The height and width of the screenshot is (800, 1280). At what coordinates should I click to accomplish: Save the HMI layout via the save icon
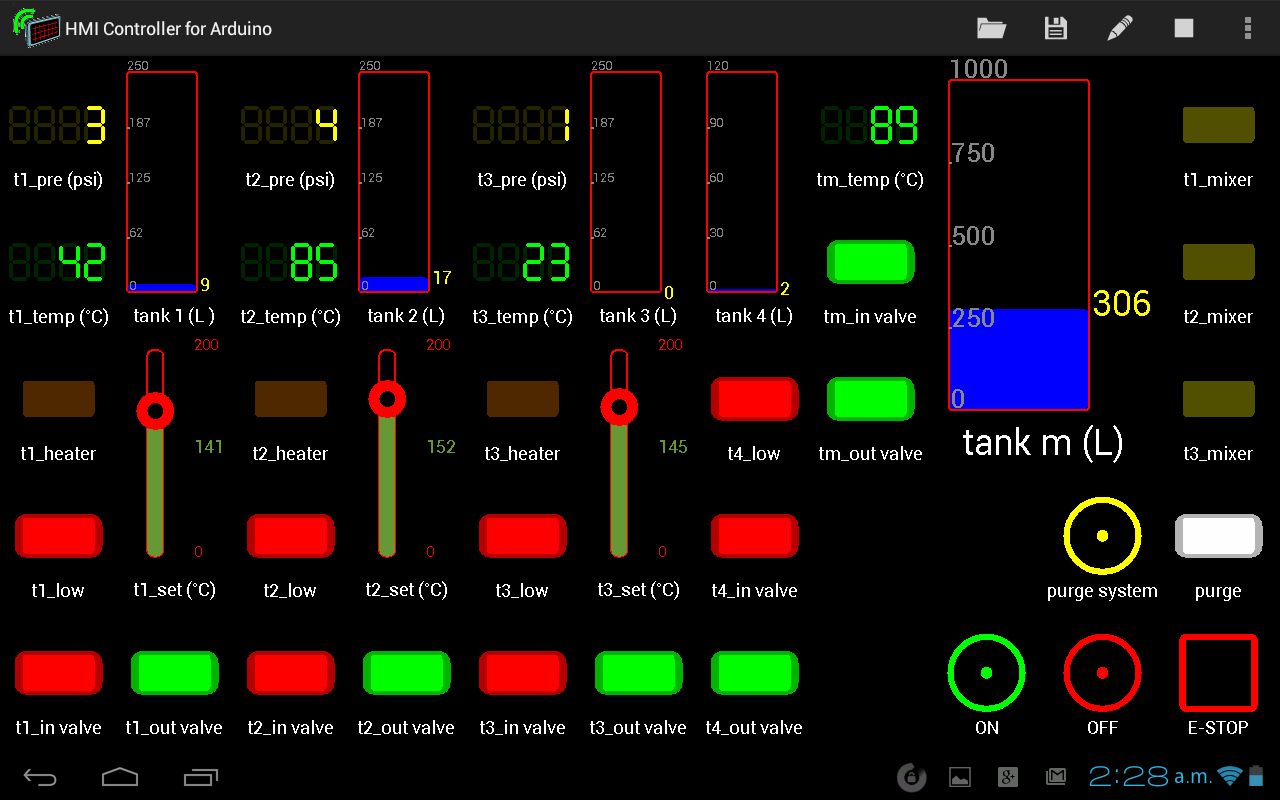[1055, 28]
